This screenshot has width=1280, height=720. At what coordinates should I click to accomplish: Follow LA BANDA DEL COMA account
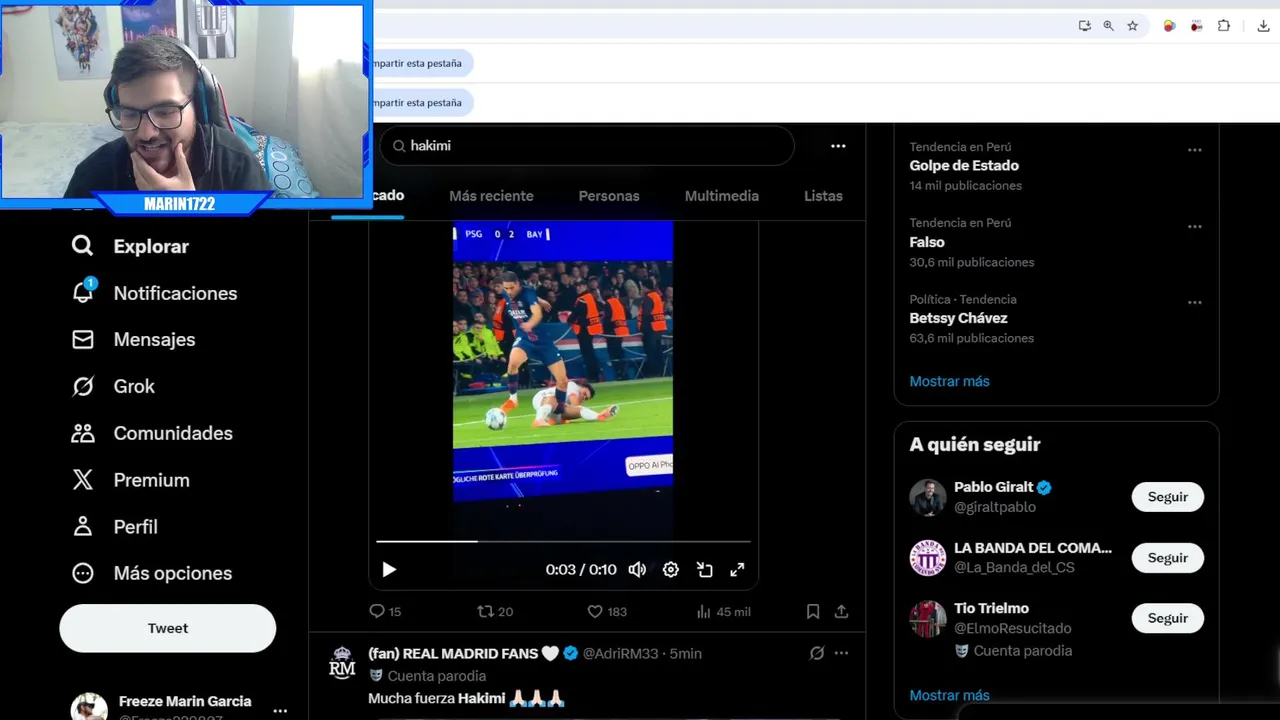coord(1167,558)
